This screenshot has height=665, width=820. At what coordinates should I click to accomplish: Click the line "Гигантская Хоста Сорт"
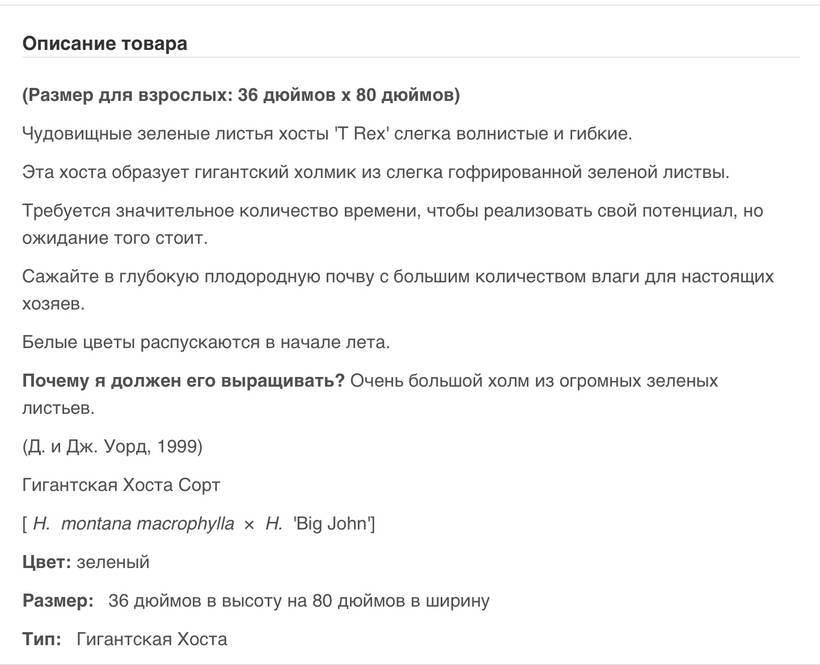pos(121,485)
